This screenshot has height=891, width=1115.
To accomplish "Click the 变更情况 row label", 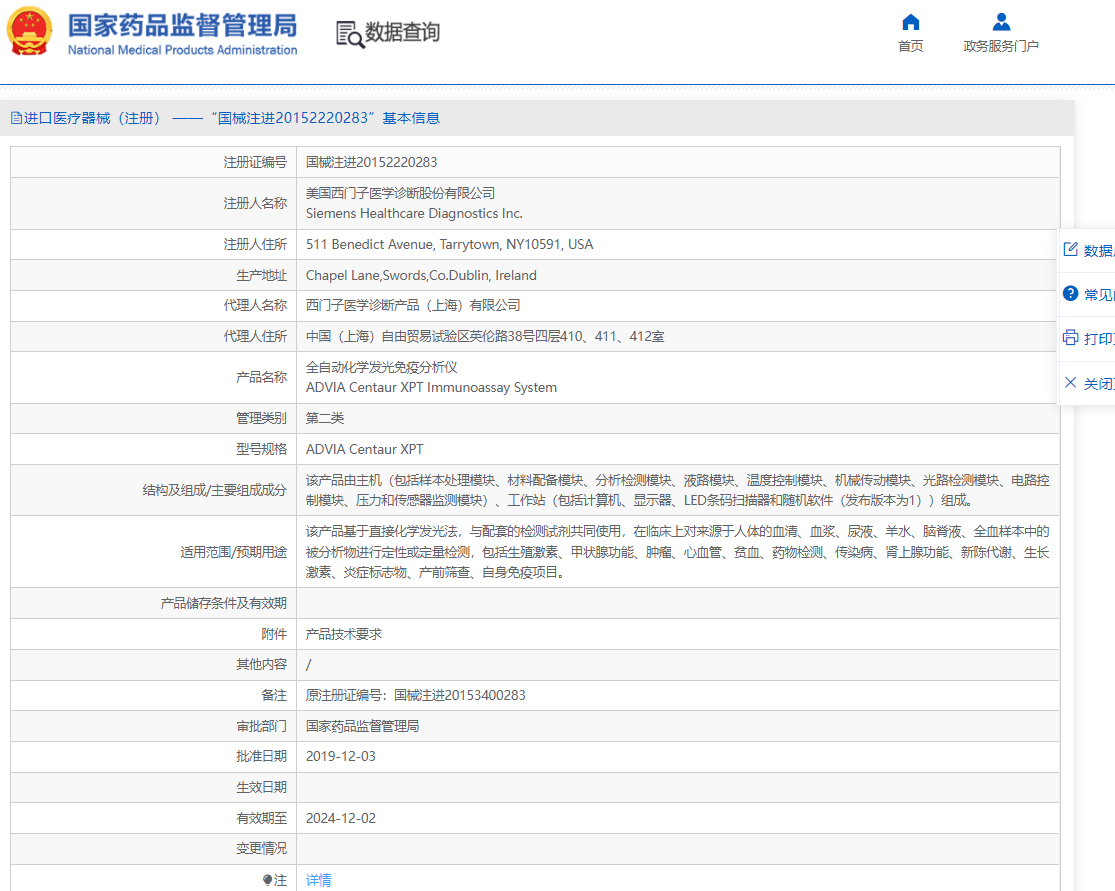I will pos(261,848).
